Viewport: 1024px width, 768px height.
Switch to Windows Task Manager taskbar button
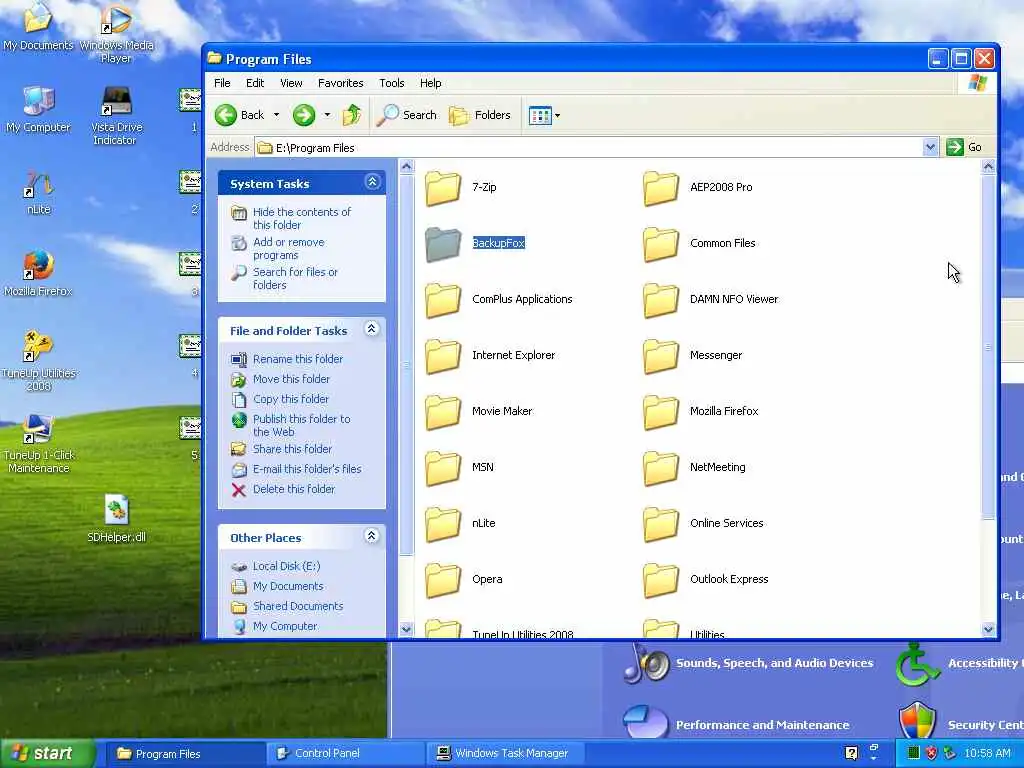click(507, 754)
